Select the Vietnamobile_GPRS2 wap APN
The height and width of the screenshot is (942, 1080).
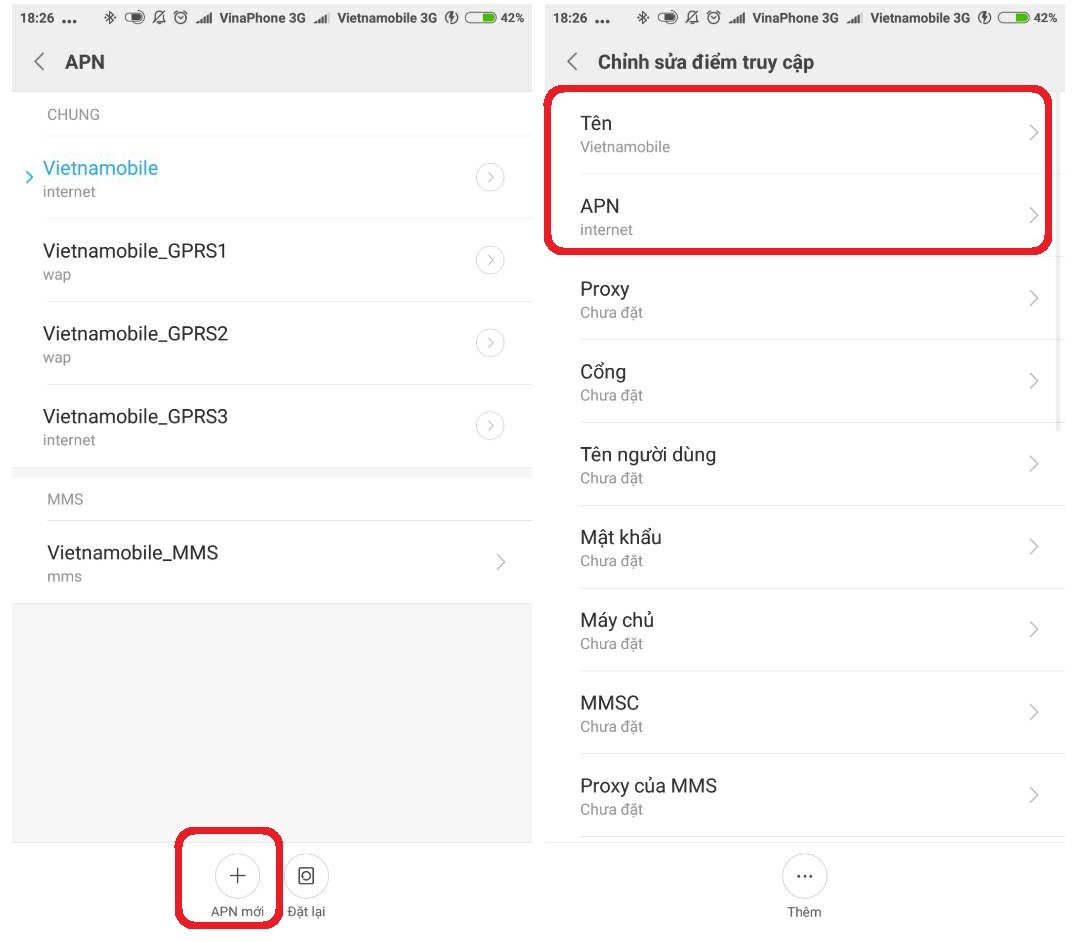tap(272, 343)
